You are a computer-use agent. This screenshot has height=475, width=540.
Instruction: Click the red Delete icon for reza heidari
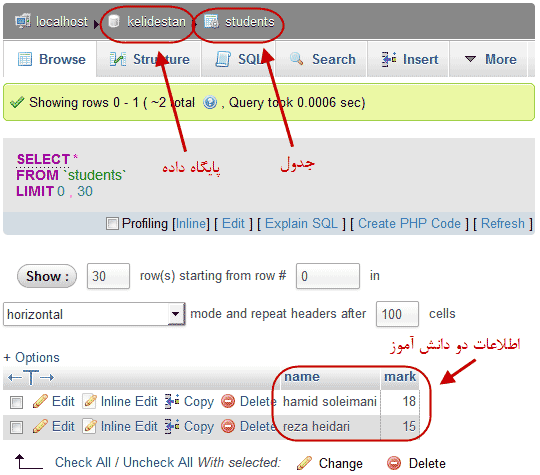[228, 426]
